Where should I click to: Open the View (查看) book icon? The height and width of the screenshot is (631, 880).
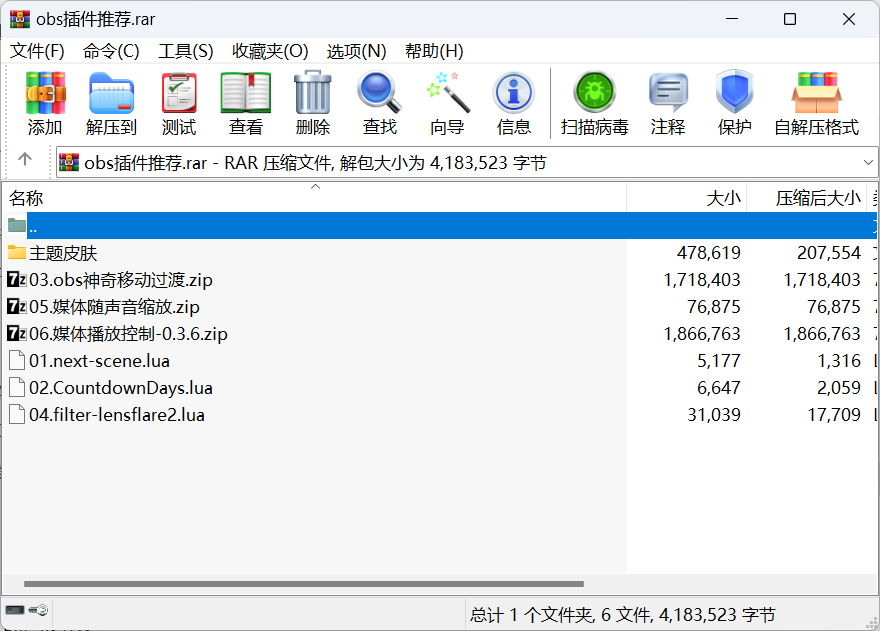pyautogui.click(x=246, y=103)
